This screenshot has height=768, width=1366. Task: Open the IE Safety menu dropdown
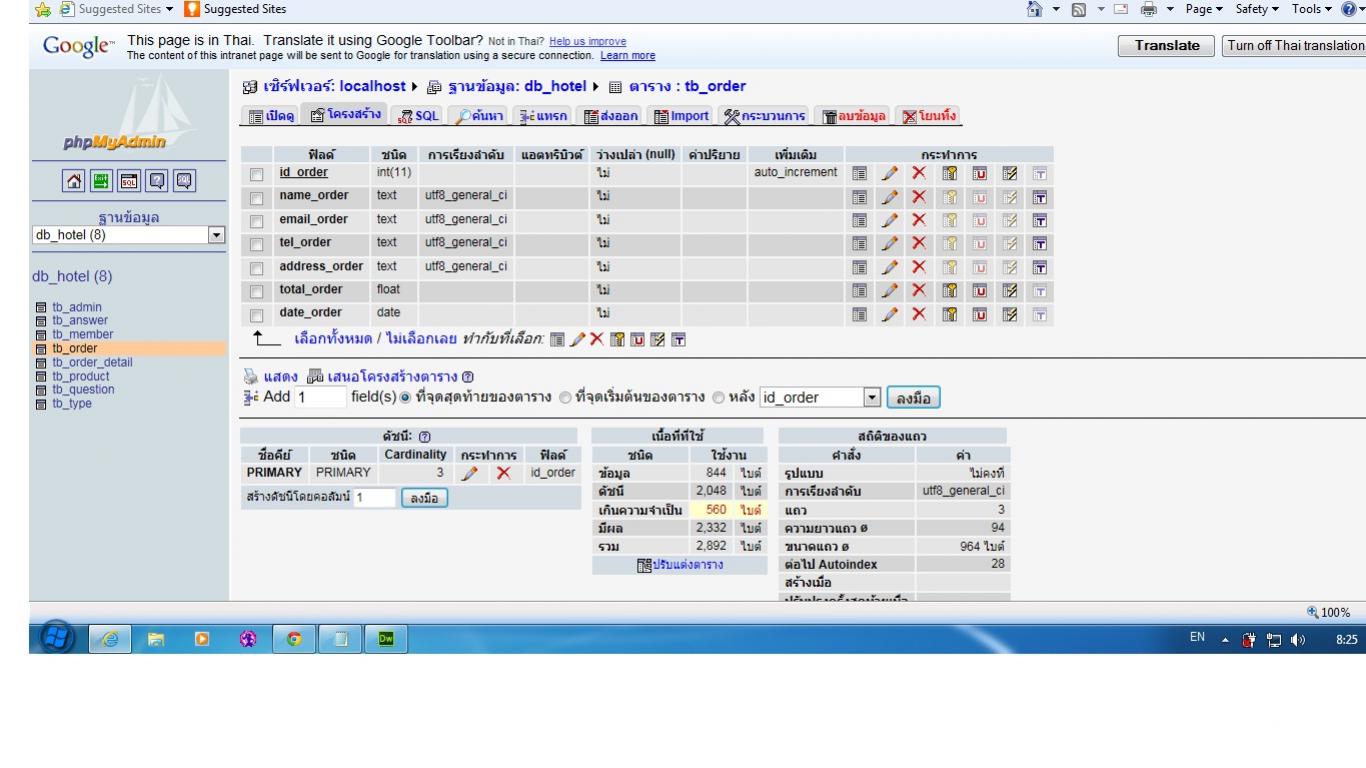1259,9
